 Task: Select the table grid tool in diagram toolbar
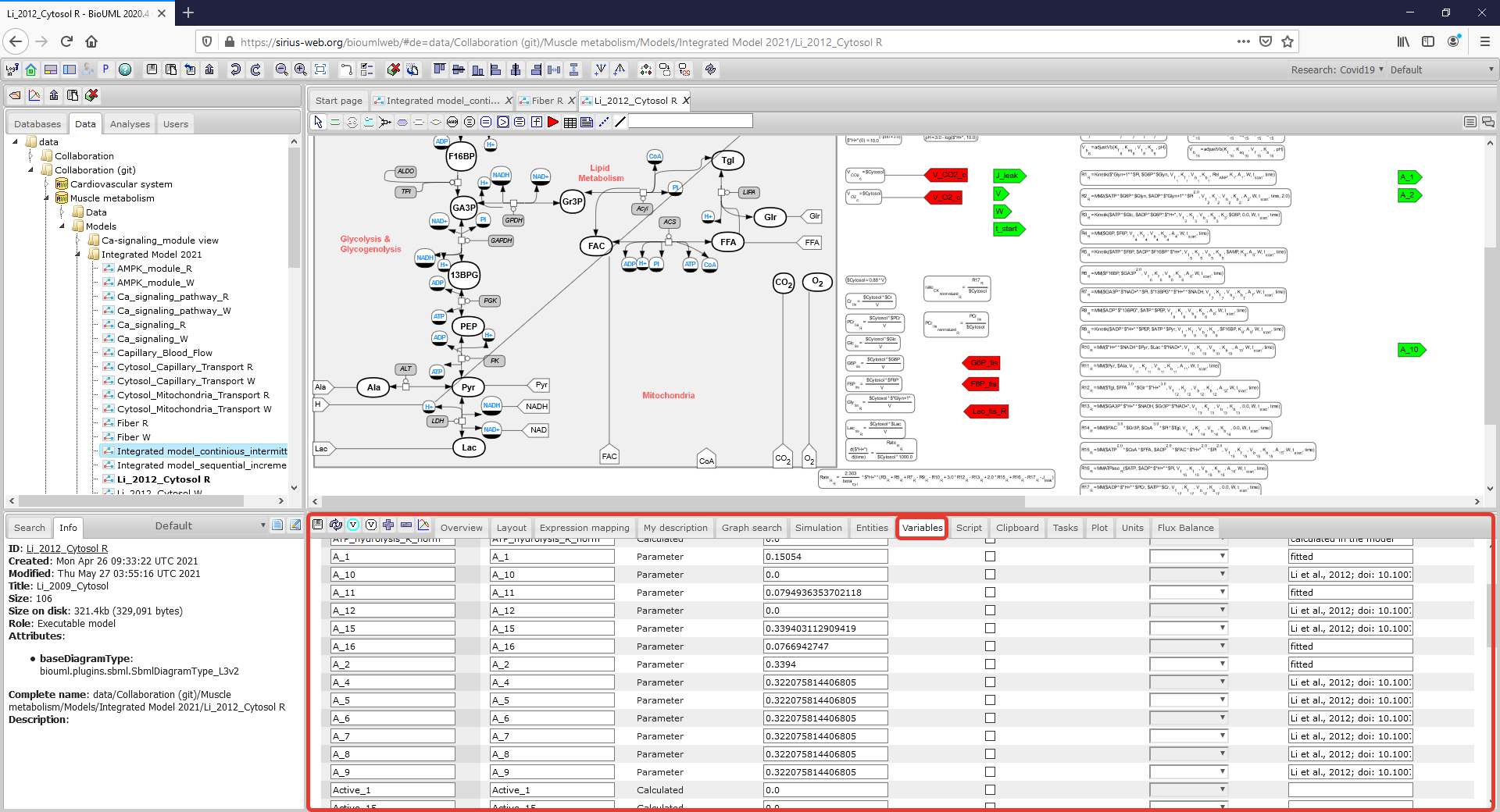click(570, 122)
